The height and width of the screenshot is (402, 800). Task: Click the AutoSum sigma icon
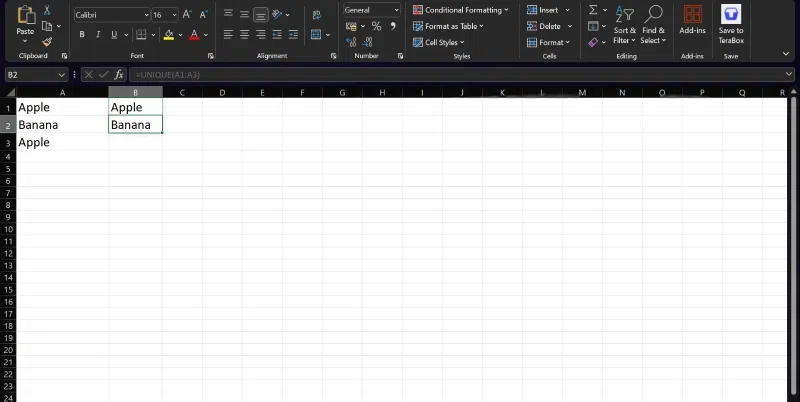coord(593,10)
